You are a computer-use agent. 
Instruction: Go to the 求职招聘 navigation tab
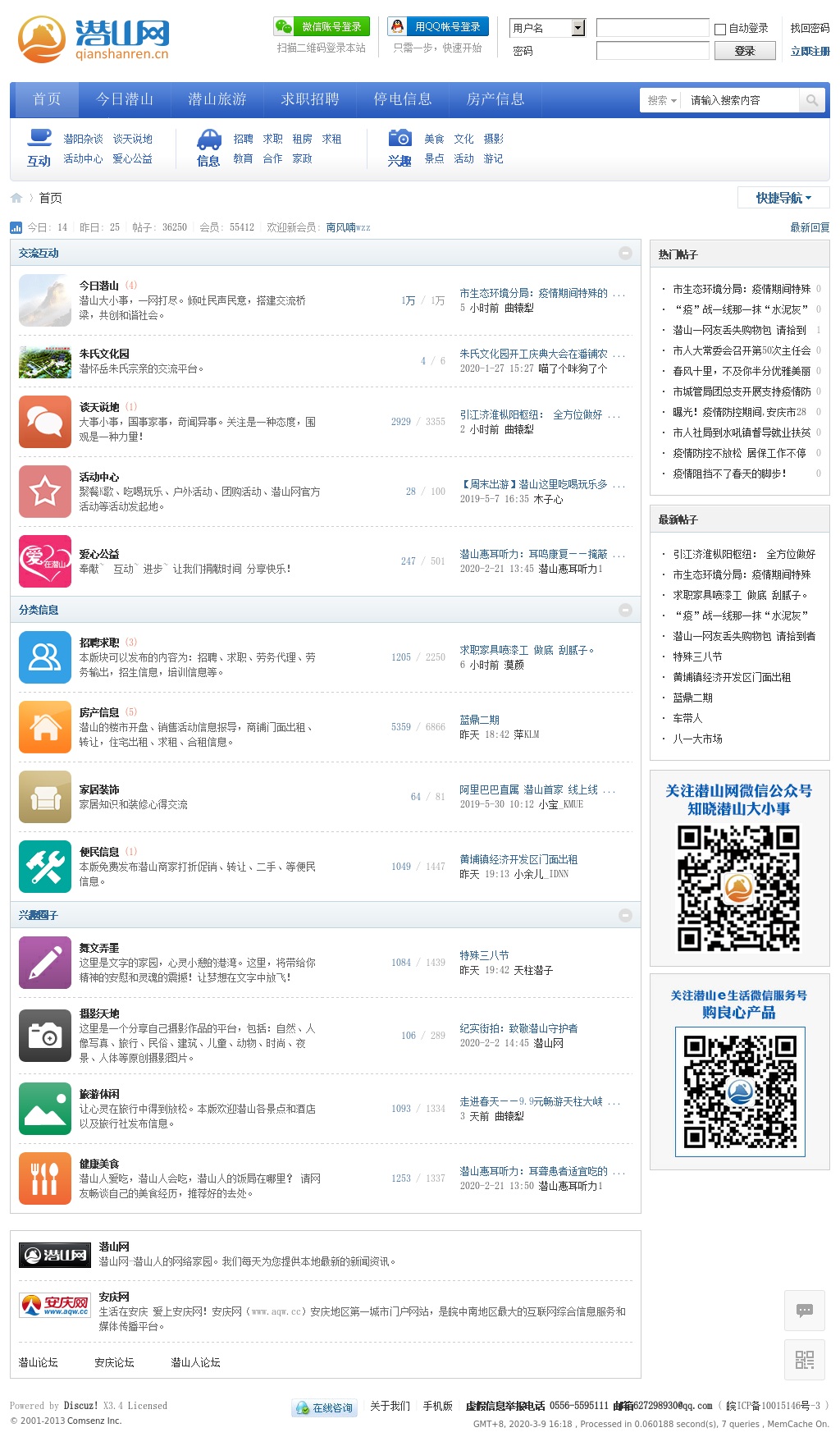[x=309, y=99]
